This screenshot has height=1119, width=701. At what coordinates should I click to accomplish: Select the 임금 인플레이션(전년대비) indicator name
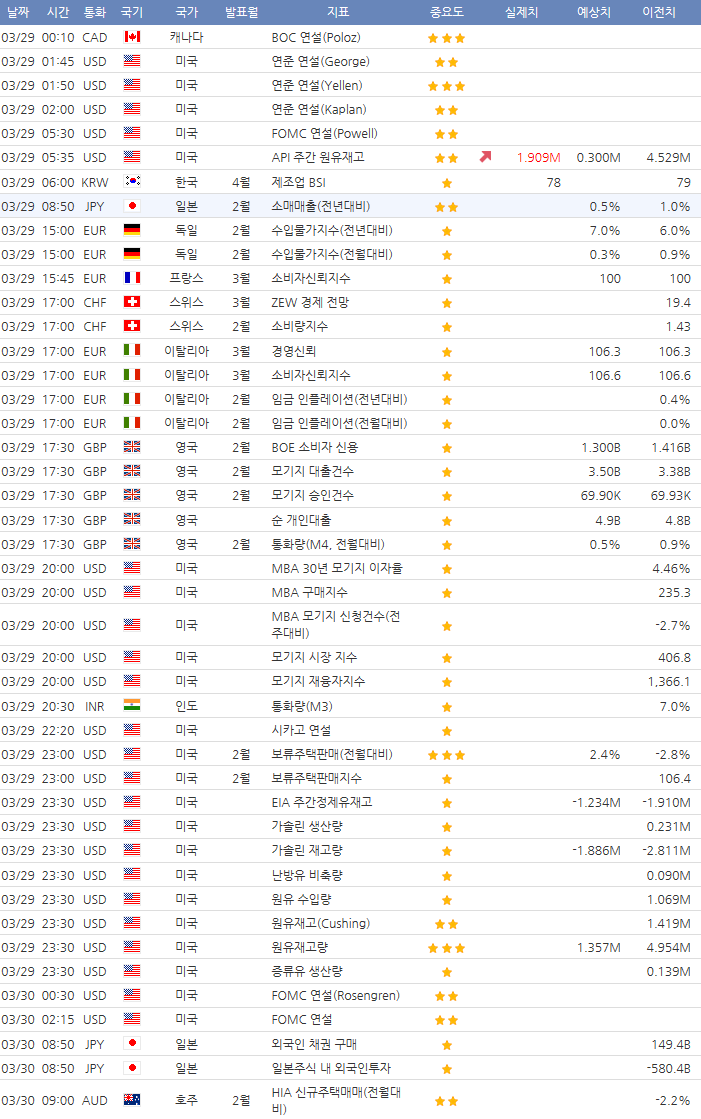point(340,399)
